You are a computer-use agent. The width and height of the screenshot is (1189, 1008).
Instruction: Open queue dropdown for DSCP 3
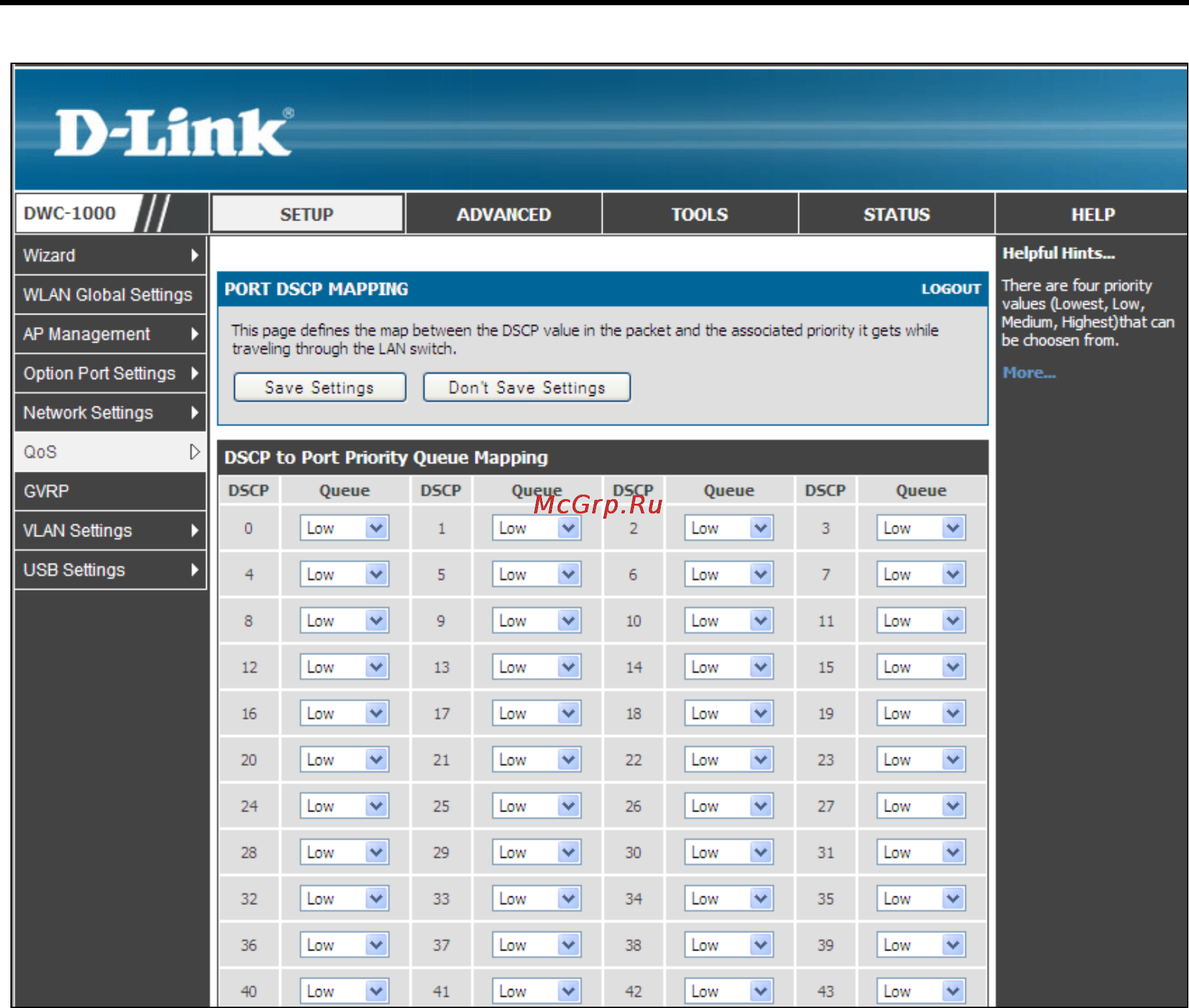pyautogui.click(x=921, y=528)
